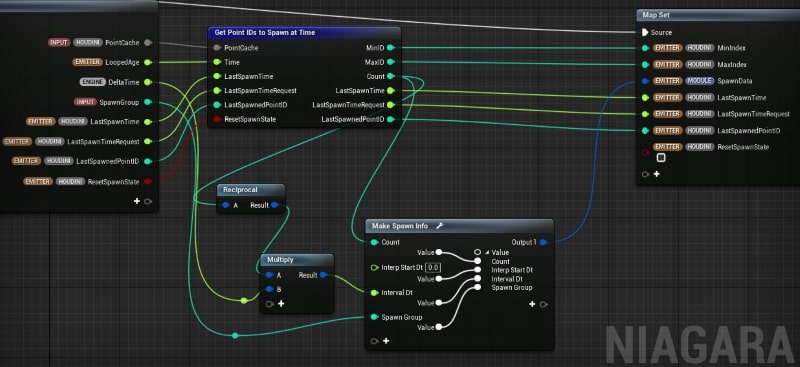Click the SpawnGroup output pin on input node

coord(148,102)
